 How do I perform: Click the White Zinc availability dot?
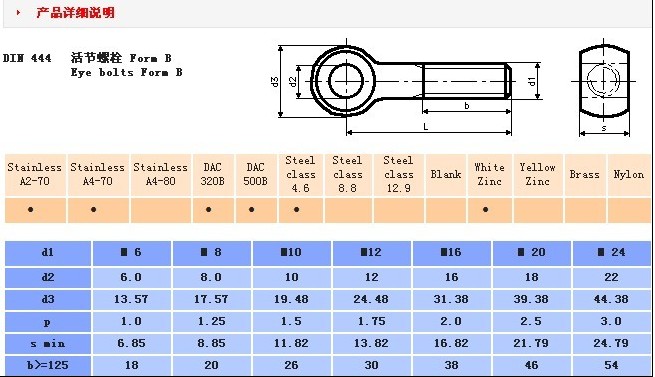485,210
